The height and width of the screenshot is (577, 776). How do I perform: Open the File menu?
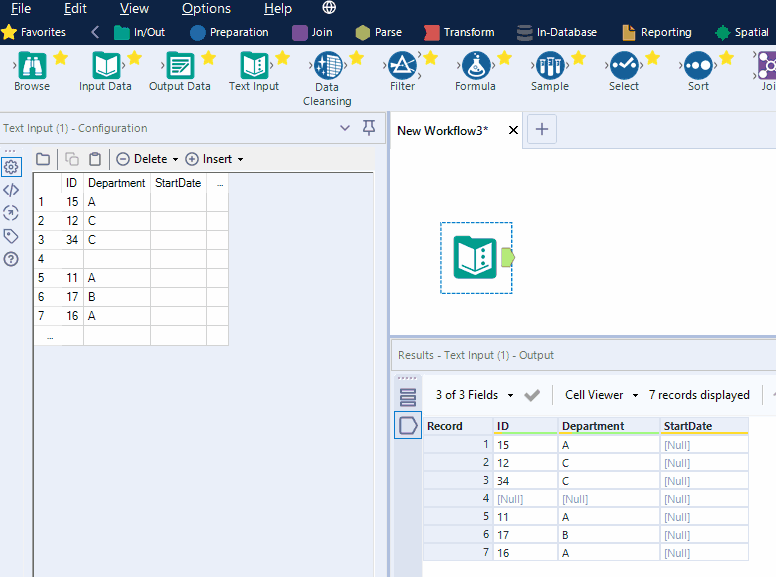(x=21, y=8)
